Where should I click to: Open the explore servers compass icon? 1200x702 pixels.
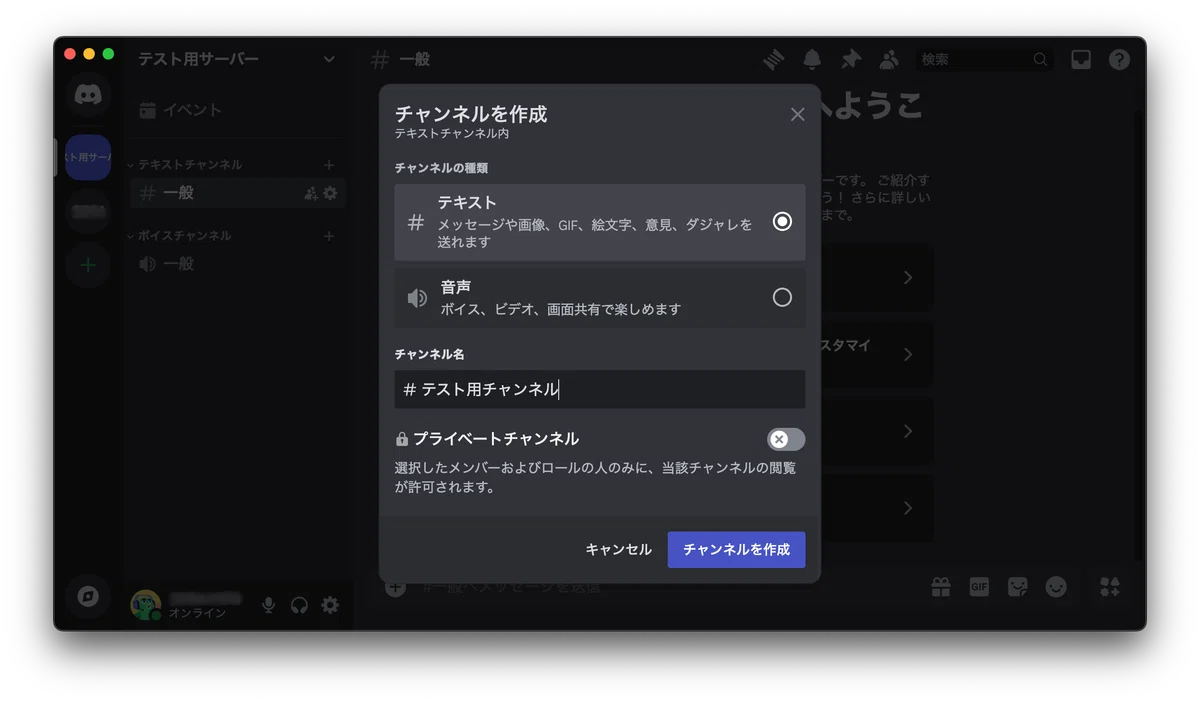point(88,597)
